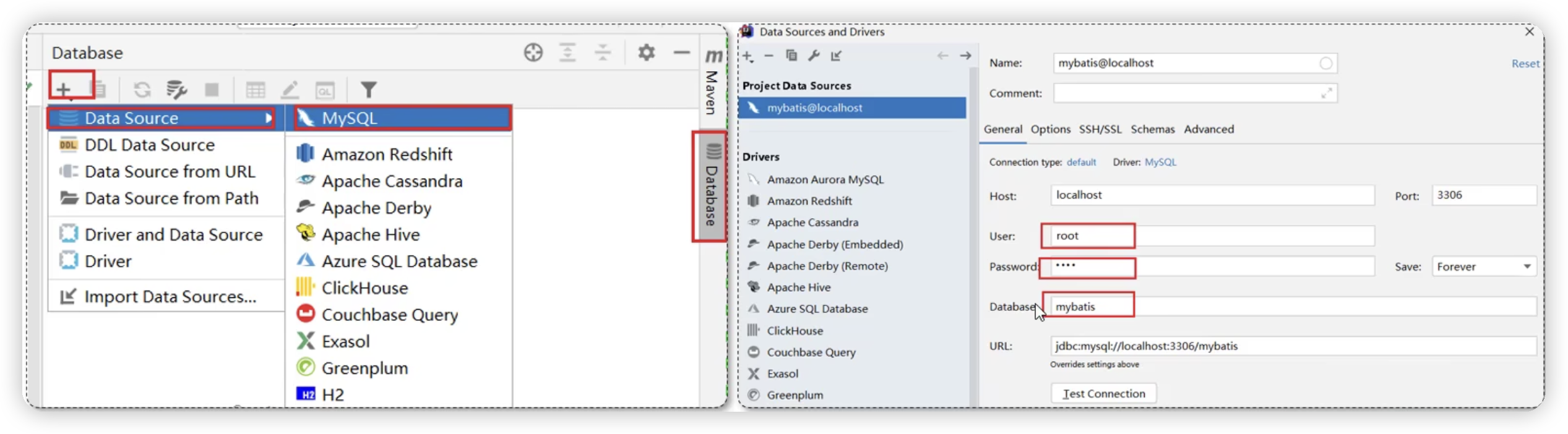Viewport: 1568px width, 434px height.
Task: Click the URL input field
Action: coord(1293,346)
